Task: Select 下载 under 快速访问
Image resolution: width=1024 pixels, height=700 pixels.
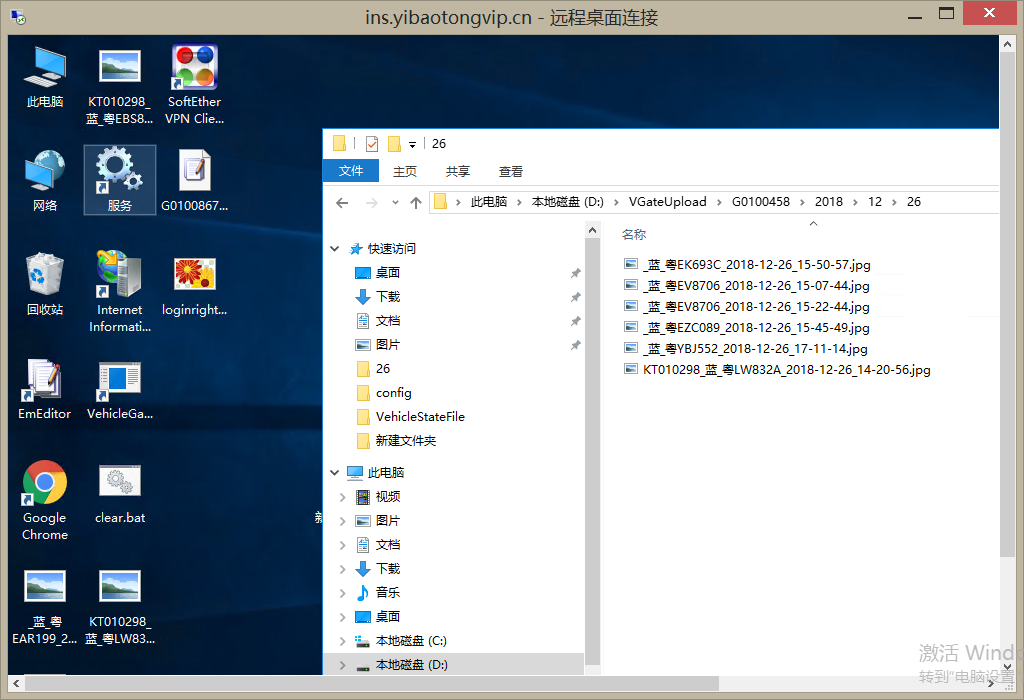Action: 387,297
